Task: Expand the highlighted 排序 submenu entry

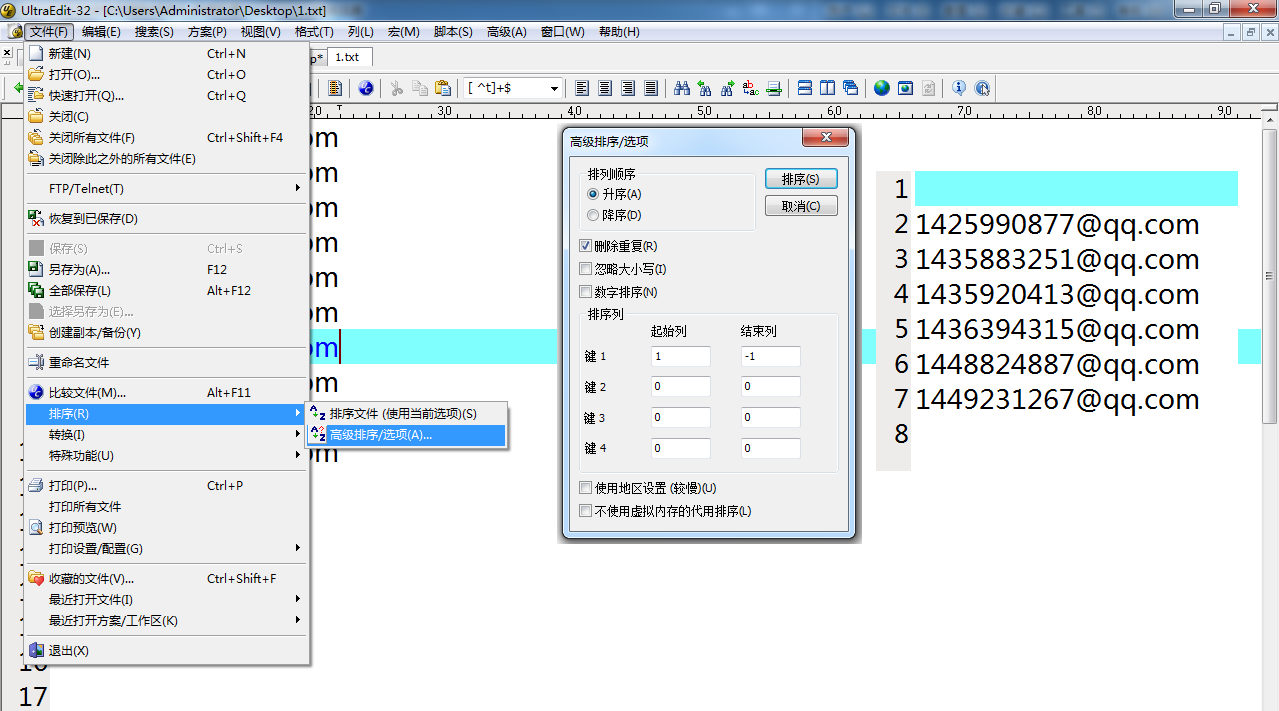Action: pyautogui.click(x=166, y=413)
